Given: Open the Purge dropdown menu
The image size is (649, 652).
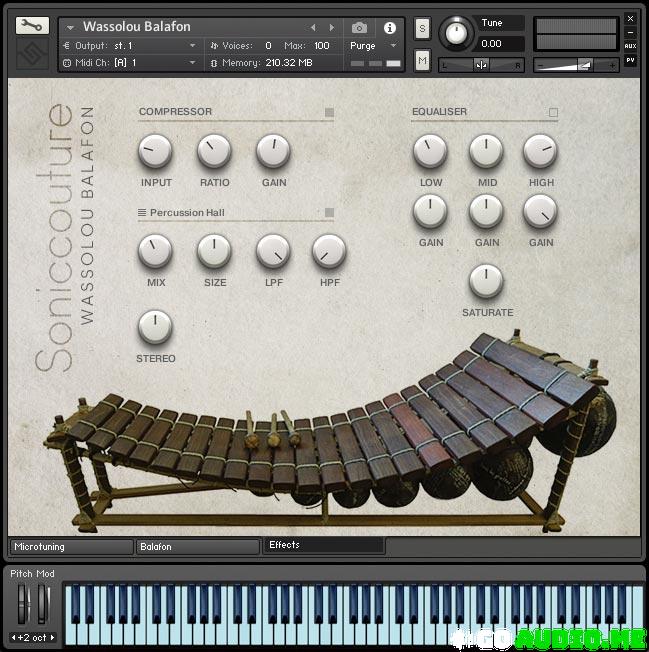Looking at the screenshot, I should [x=373, y=46].
